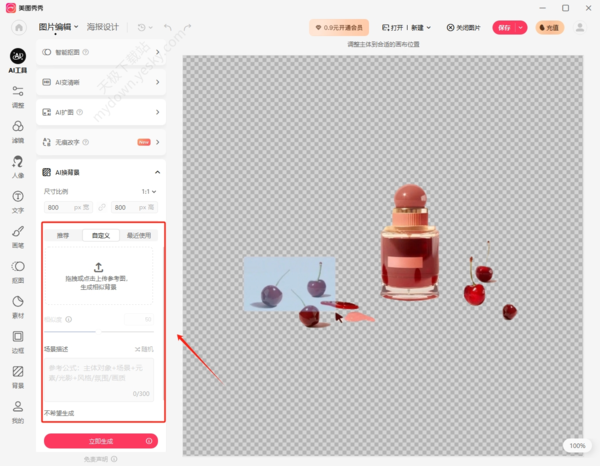This screenshot has width=600, height=466.
Task: Click the 关闭图片 close image button
Action: coord(463,27)
